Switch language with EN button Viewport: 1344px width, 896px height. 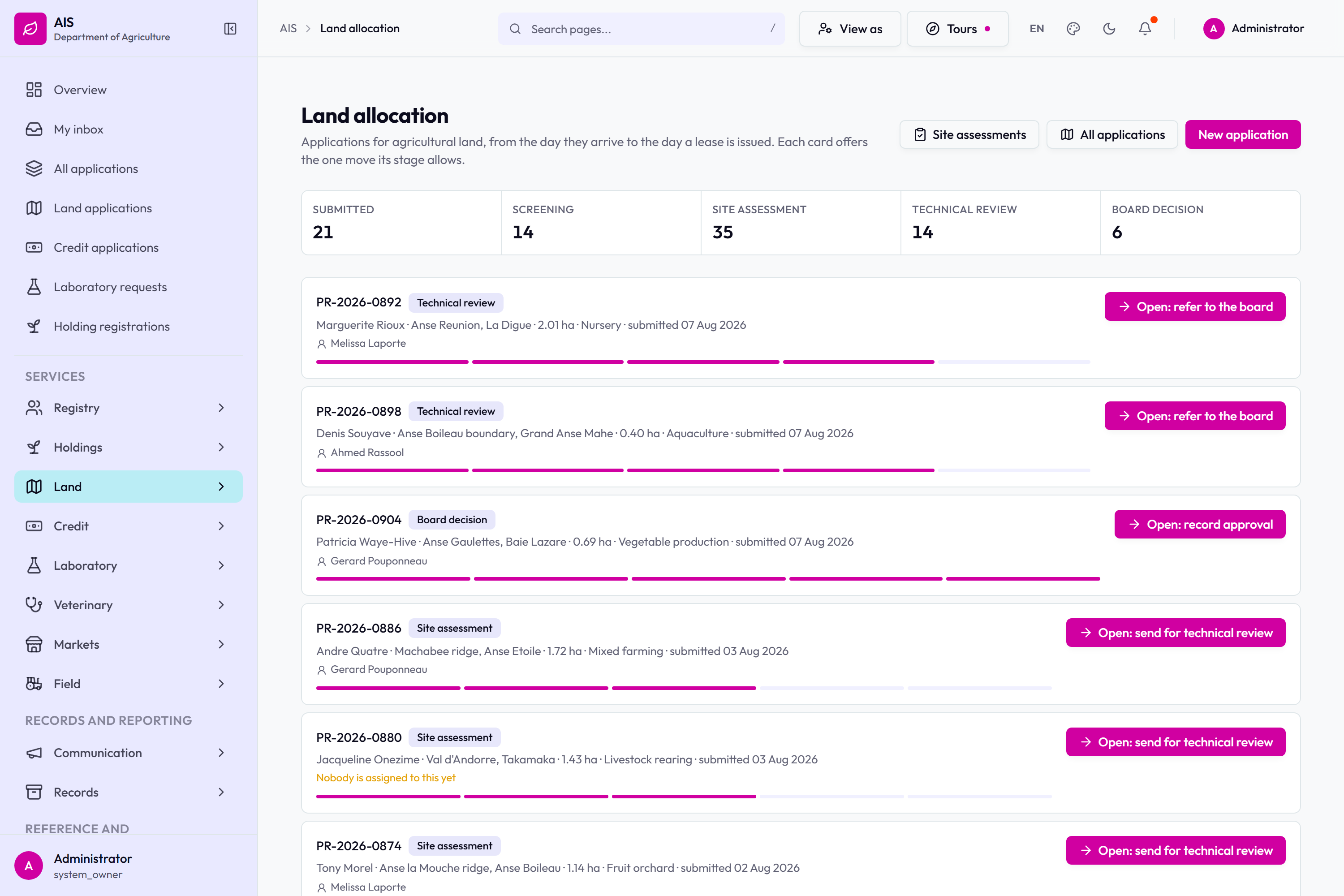pyautogui.click(x=1037, y=29)
